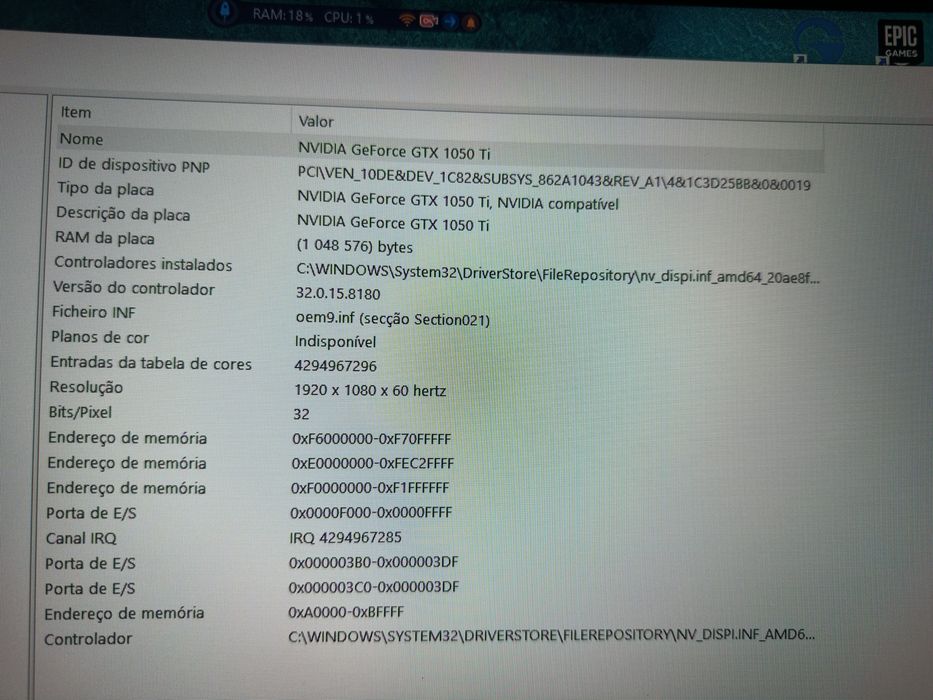
Task: Click the PCI\VEN_10DE device ID value
Action: (554, 179)
